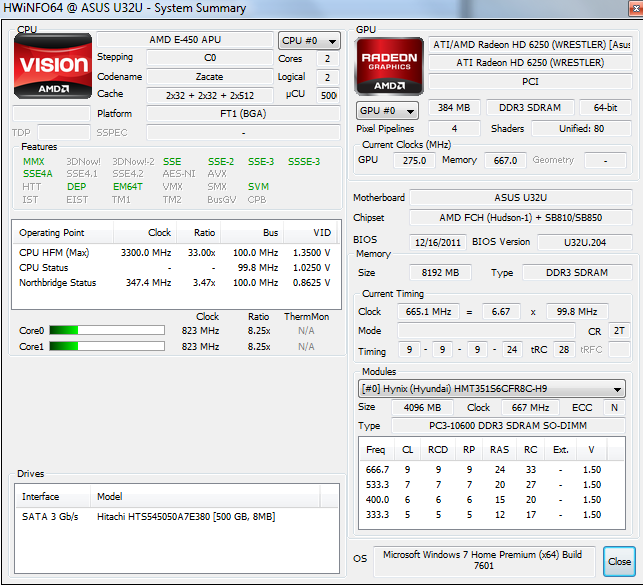Screen dimensions: 643x585
Task: Click the Unified: 80 shaders field
Action: click(581, 129)
